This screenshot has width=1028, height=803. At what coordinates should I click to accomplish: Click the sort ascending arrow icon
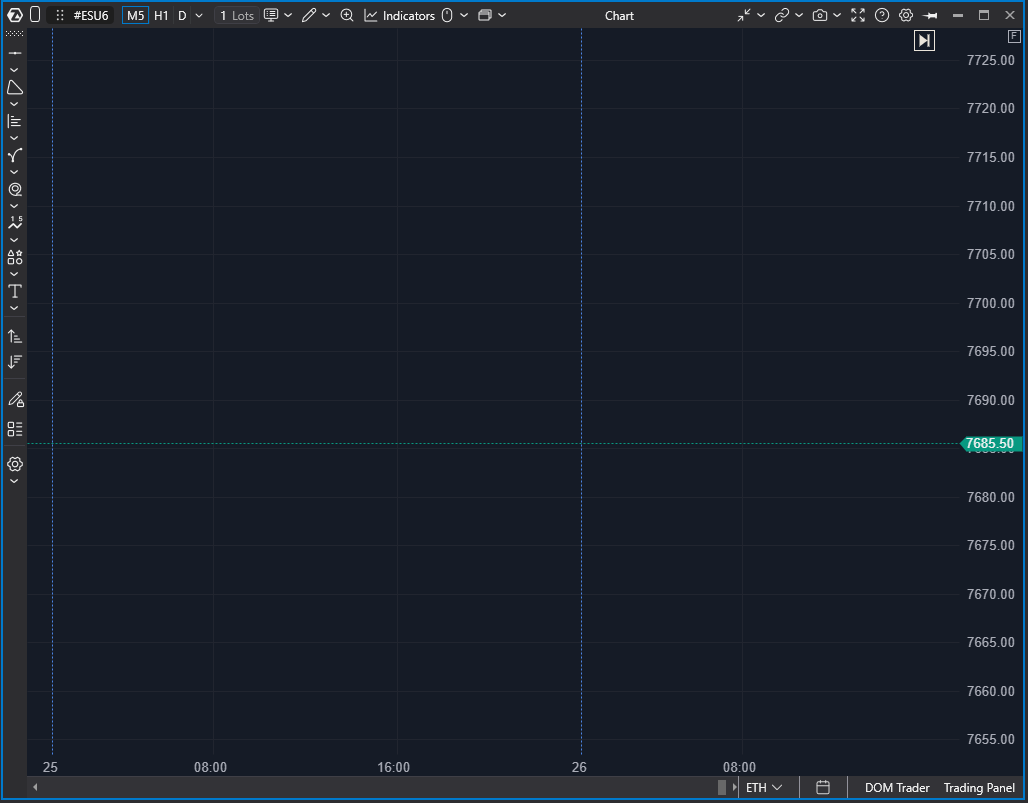click(x=14, y=336)
